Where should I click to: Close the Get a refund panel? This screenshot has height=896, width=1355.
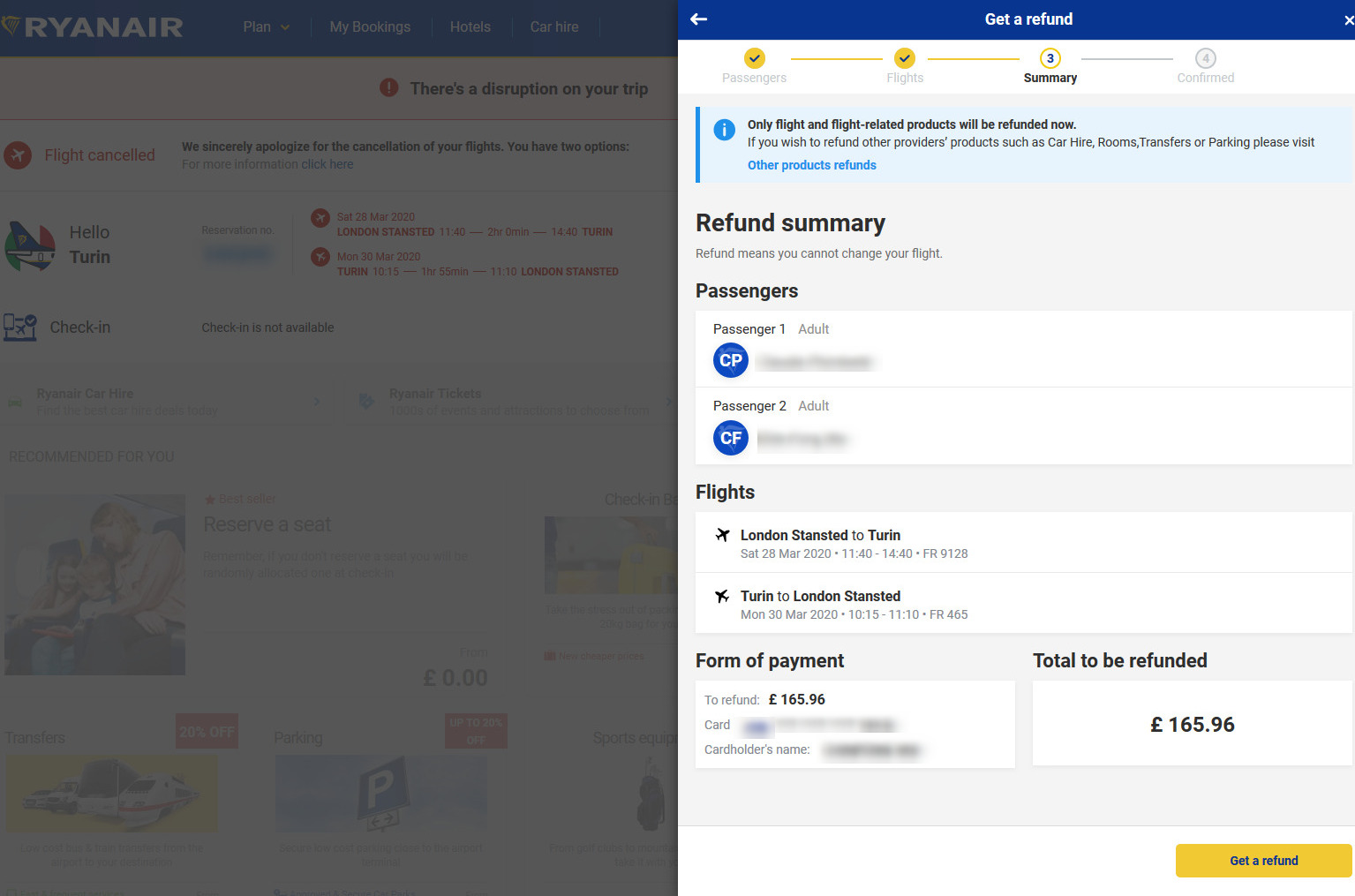[1347, 20]
